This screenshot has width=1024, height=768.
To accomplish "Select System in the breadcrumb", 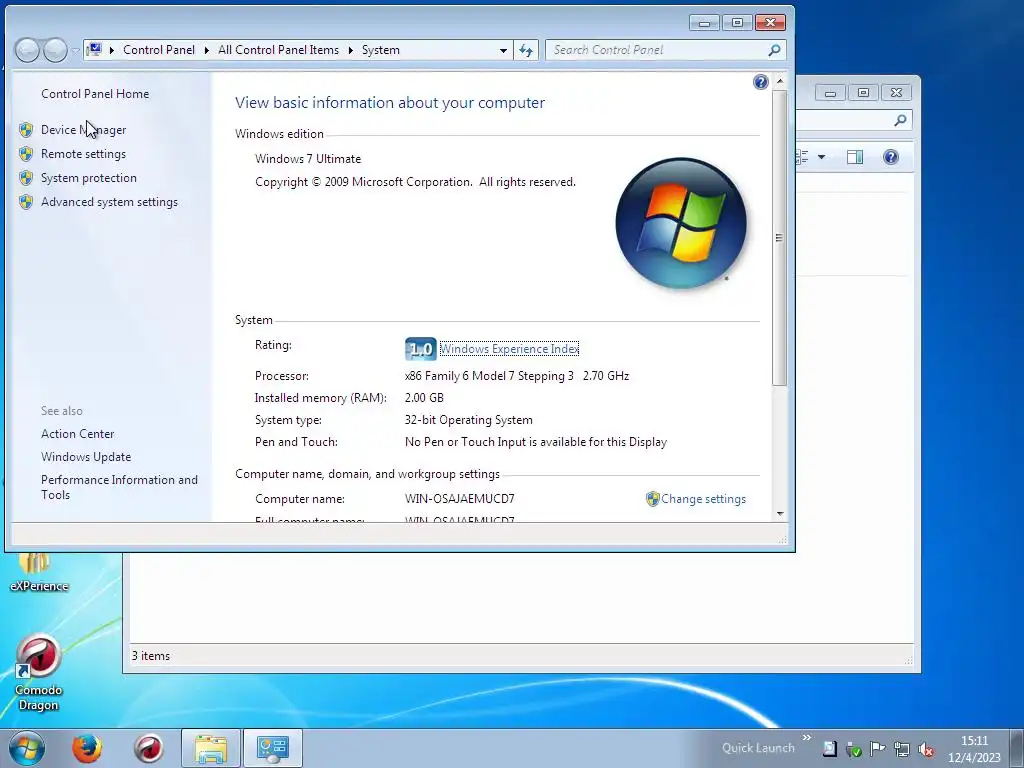I will (381, 50).
